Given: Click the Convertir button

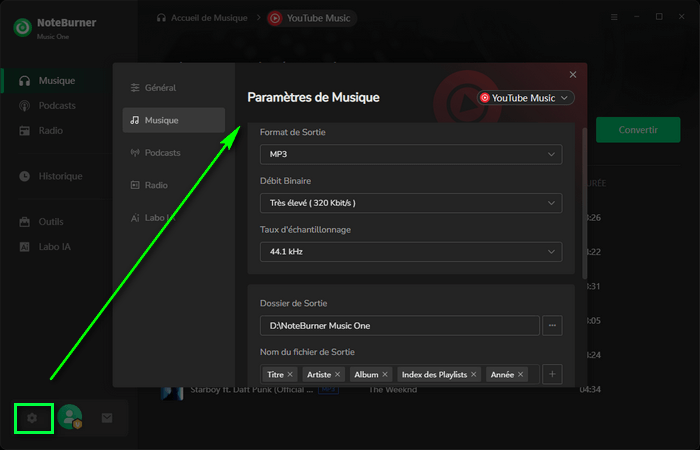Looking at the screenshot, I should (x=638, y=130).
